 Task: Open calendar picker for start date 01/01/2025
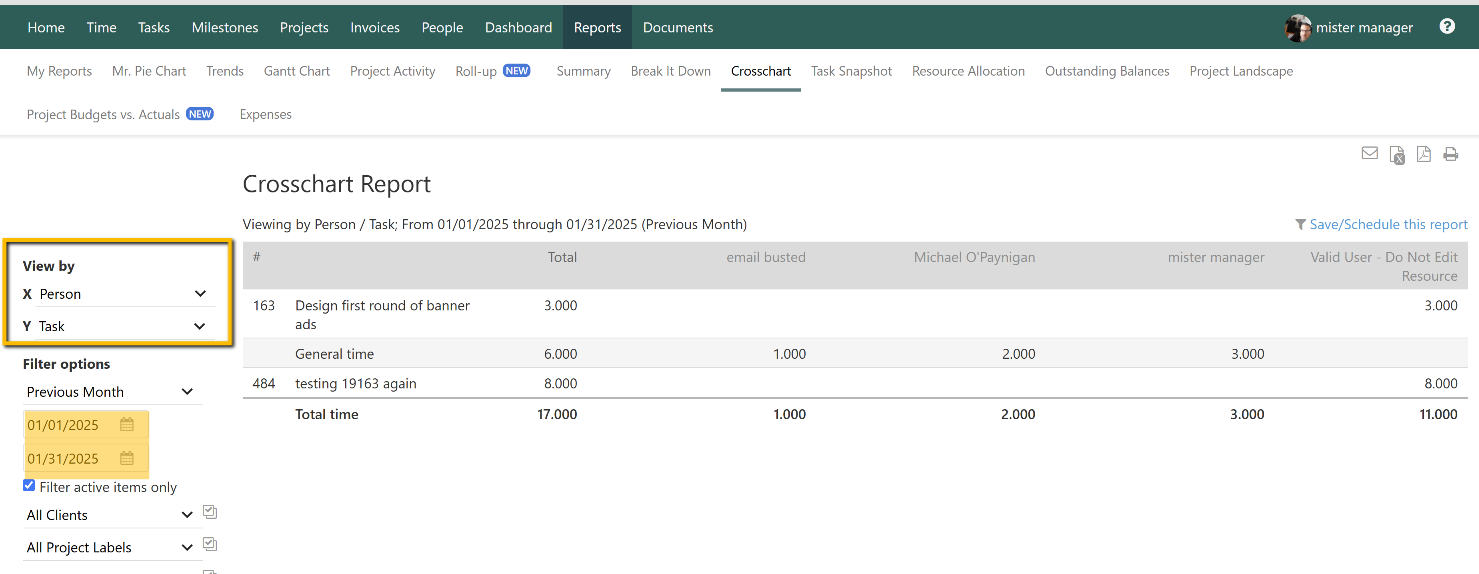[x=127, y=425]
